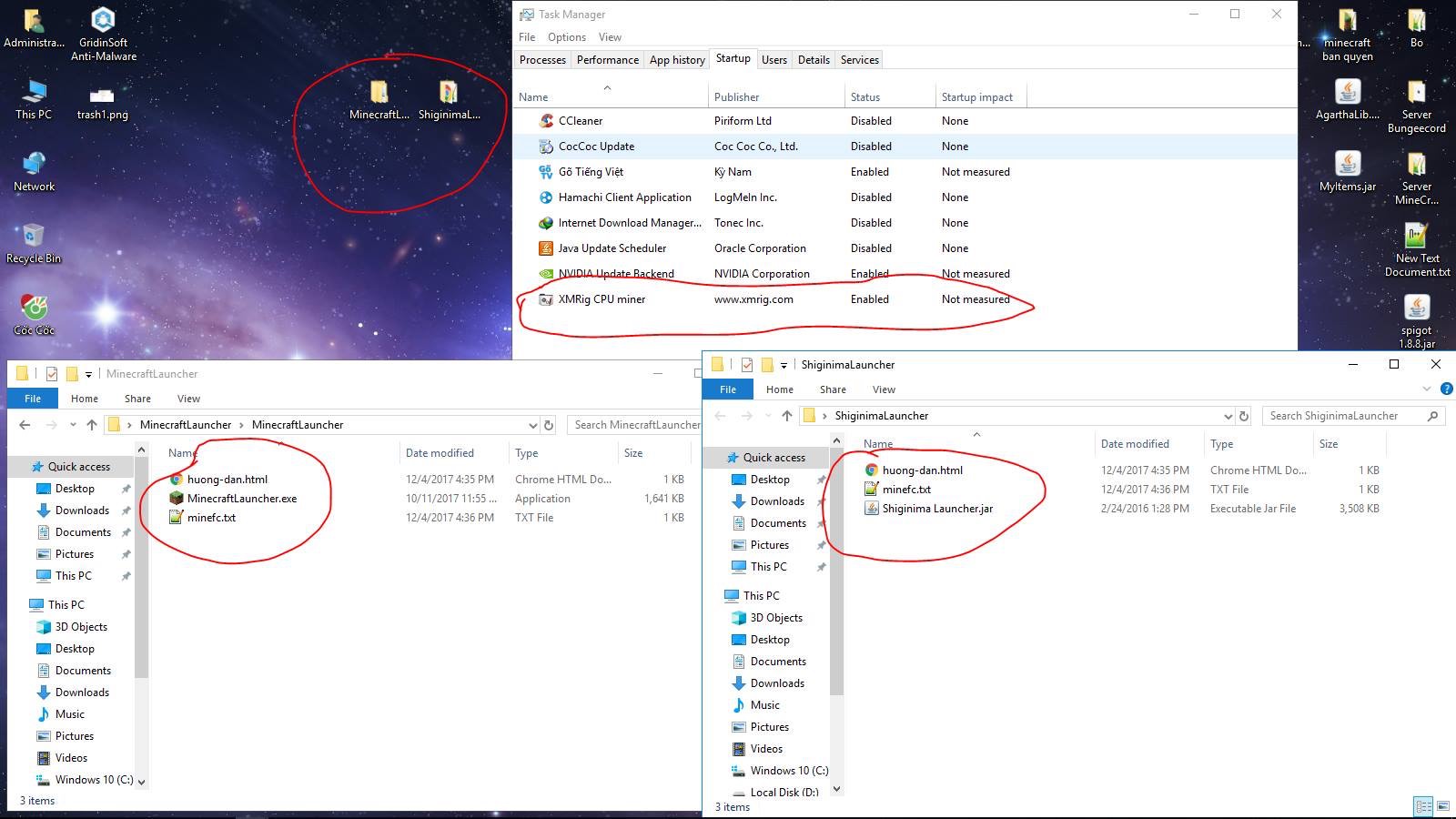The height and width of the screenshot is (819, 1456).
Task: Open Quick Access Toolbar dropdown in MinecraftLauncher window
Action: point(88,374)
